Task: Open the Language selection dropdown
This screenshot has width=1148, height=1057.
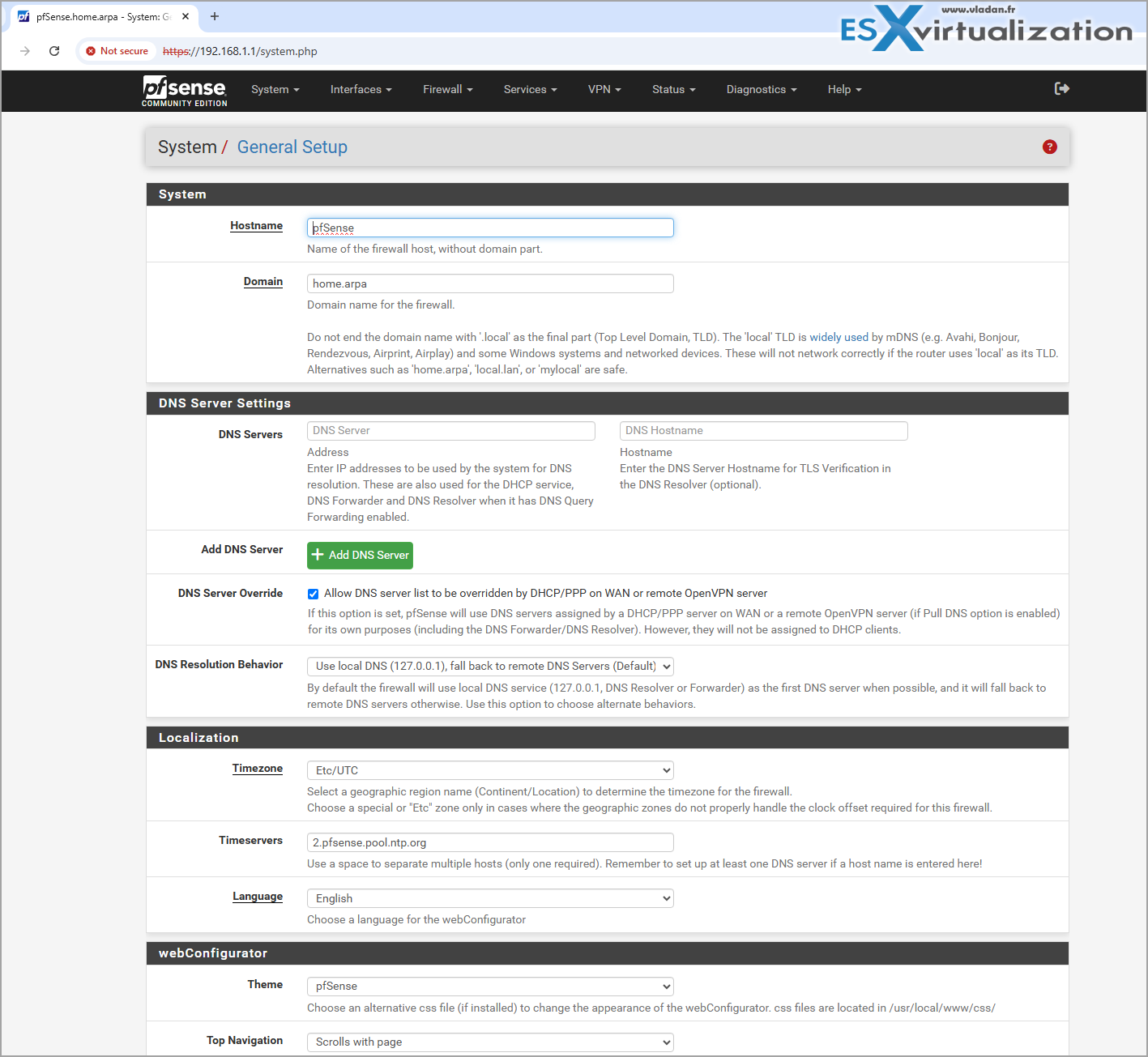Action: [490, 898]
